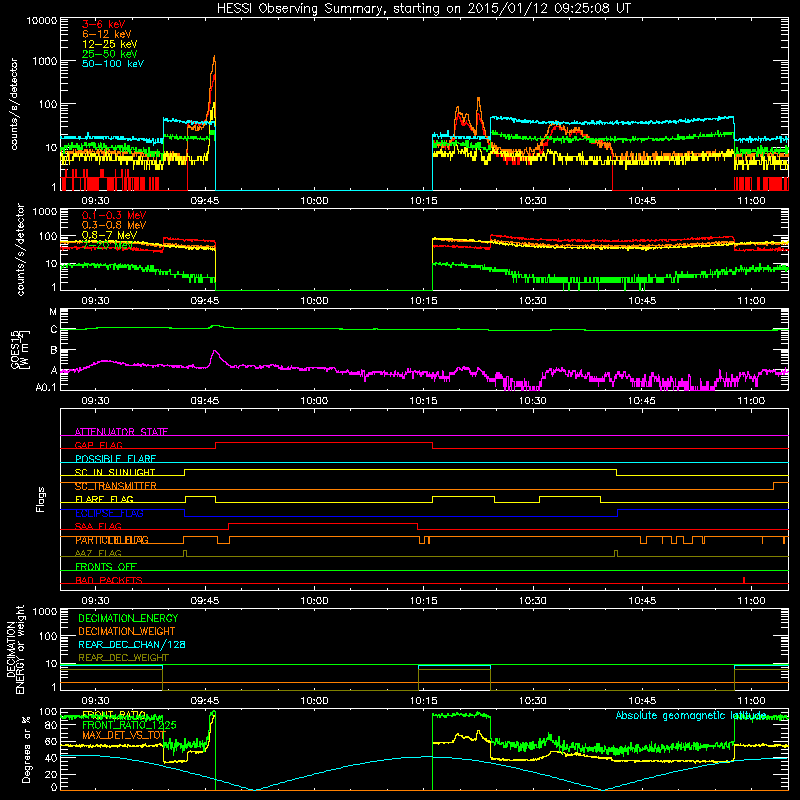Viewport: 800px width, 800px height.
Task: Click the DECIMATION_WEIGHT legend label
Action: pyautogui.click(x=127, y=632)
